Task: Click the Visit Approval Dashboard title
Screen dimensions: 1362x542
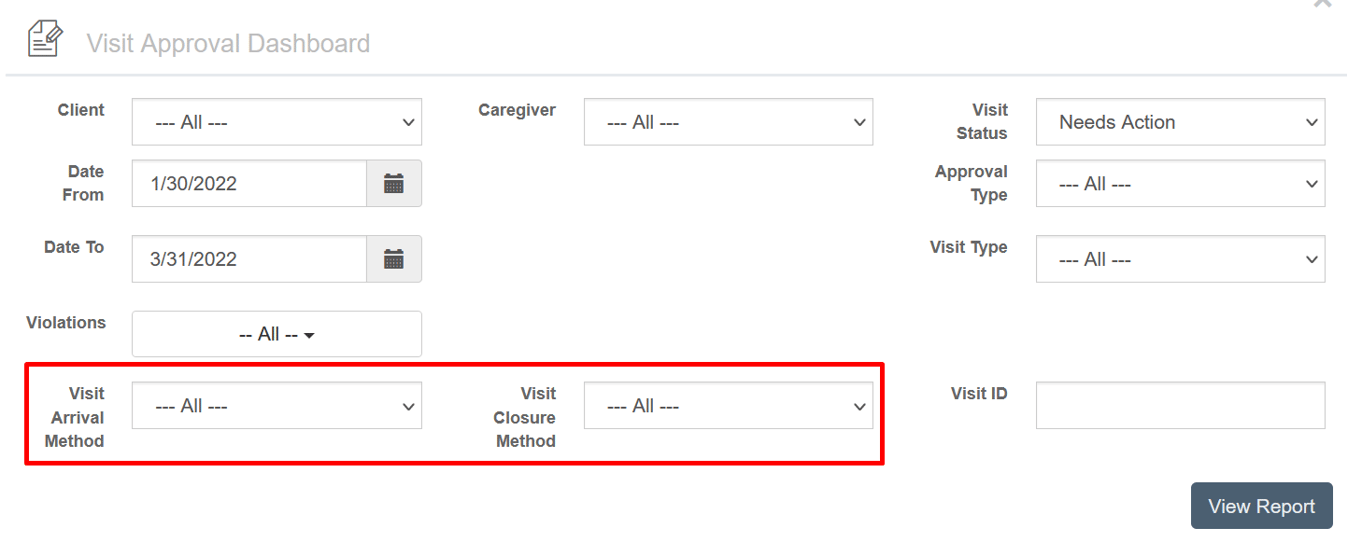Action: [x=228, y=44]
